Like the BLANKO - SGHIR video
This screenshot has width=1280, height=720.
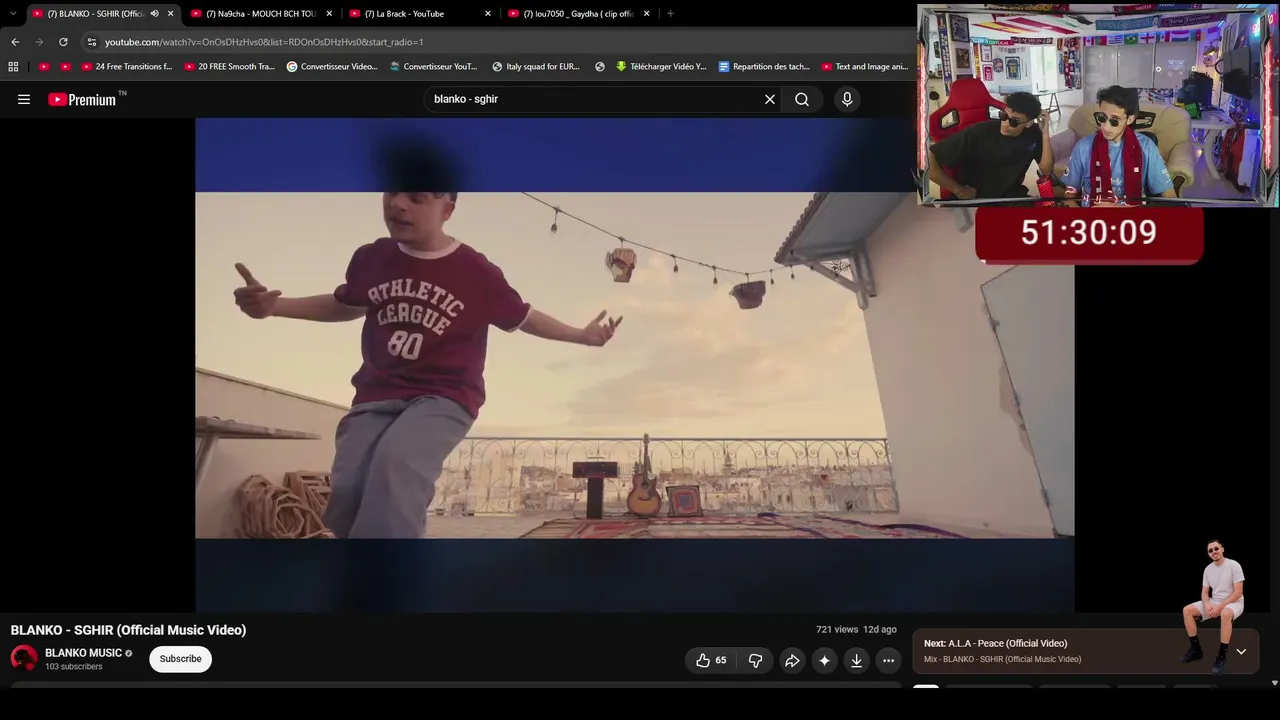pos(711,660)
